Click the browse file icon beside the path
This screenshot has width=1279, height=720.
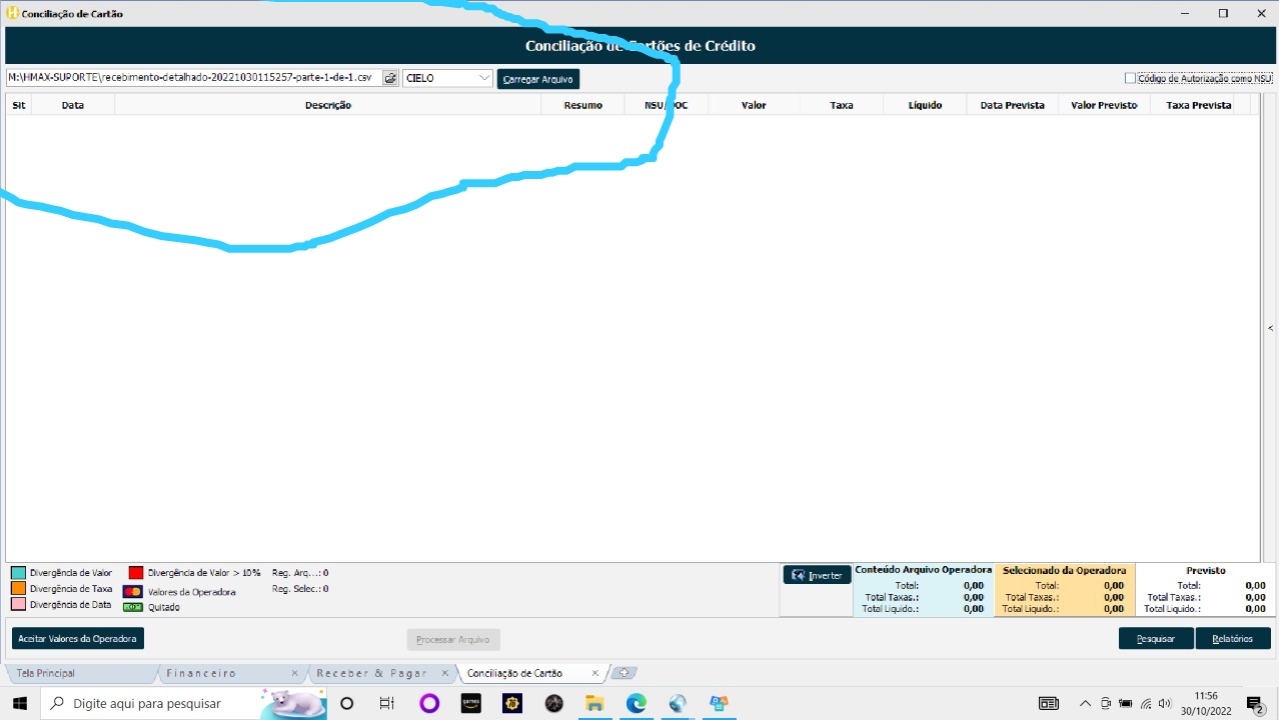(390, 78)
